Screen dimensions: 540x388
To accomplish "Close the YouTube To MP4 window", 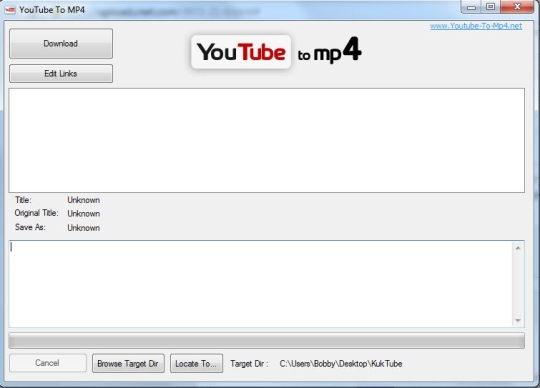I will coord(517,7).
